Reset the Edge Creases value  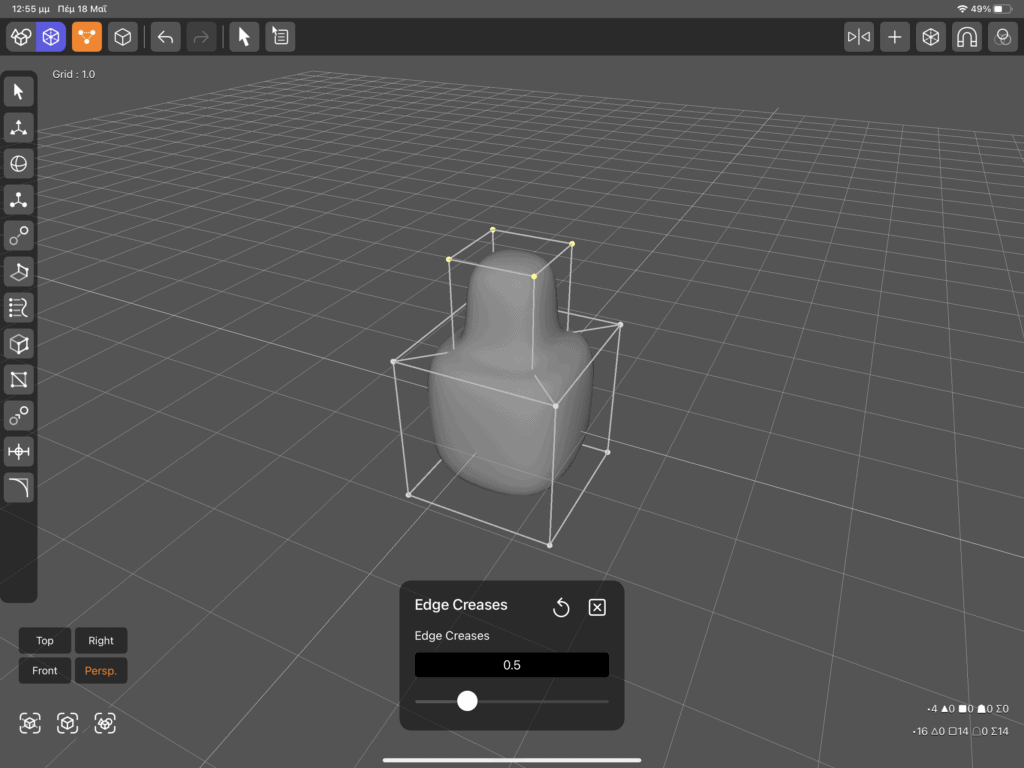561,608
